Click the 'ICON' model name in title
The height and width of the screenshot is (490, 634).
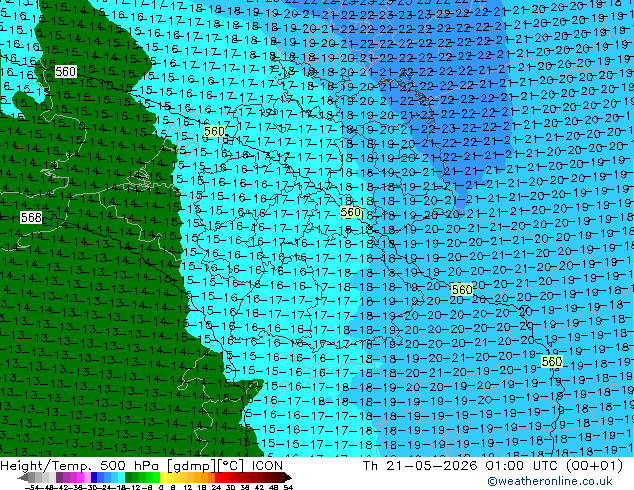(x=267, y=465)
